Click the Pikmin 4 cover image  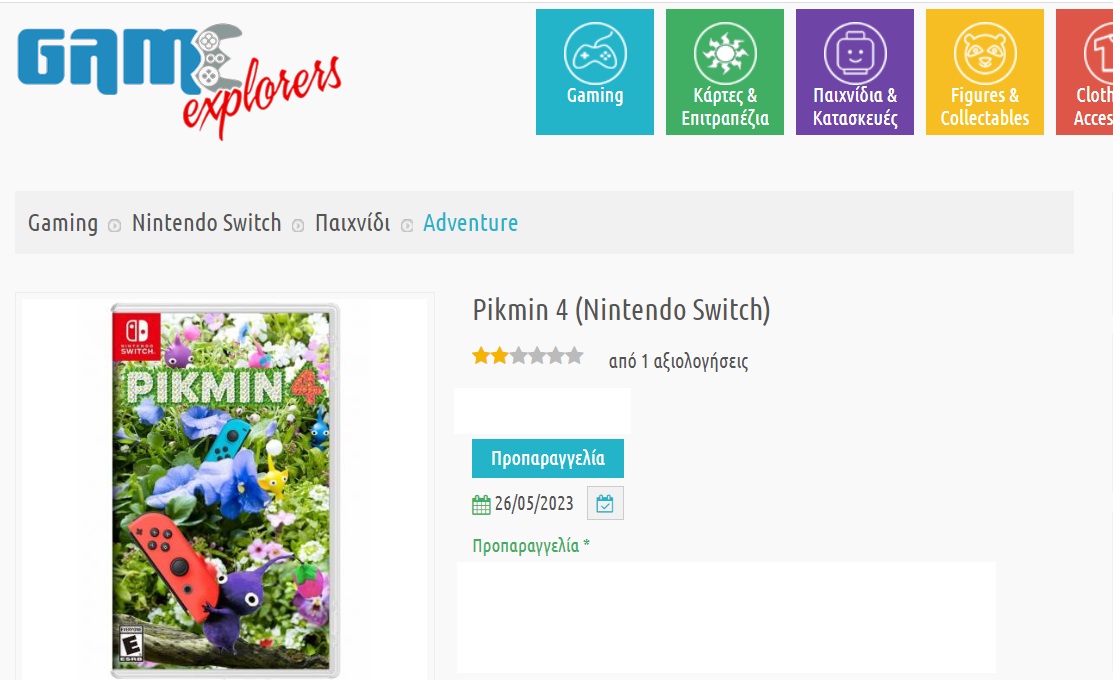tap(225, 490)
